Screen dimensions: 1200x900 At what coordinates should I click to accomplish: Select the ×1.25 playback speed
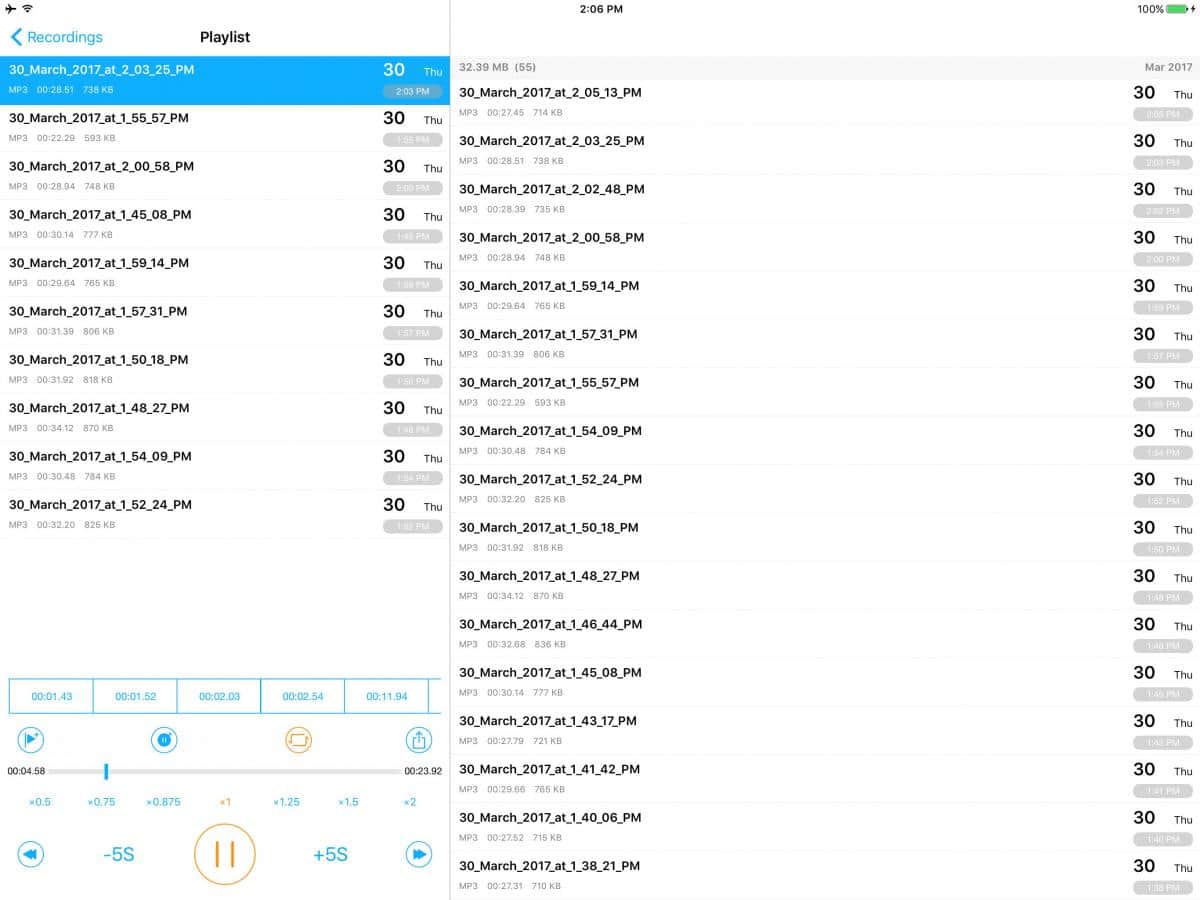(x=287, y=802)
